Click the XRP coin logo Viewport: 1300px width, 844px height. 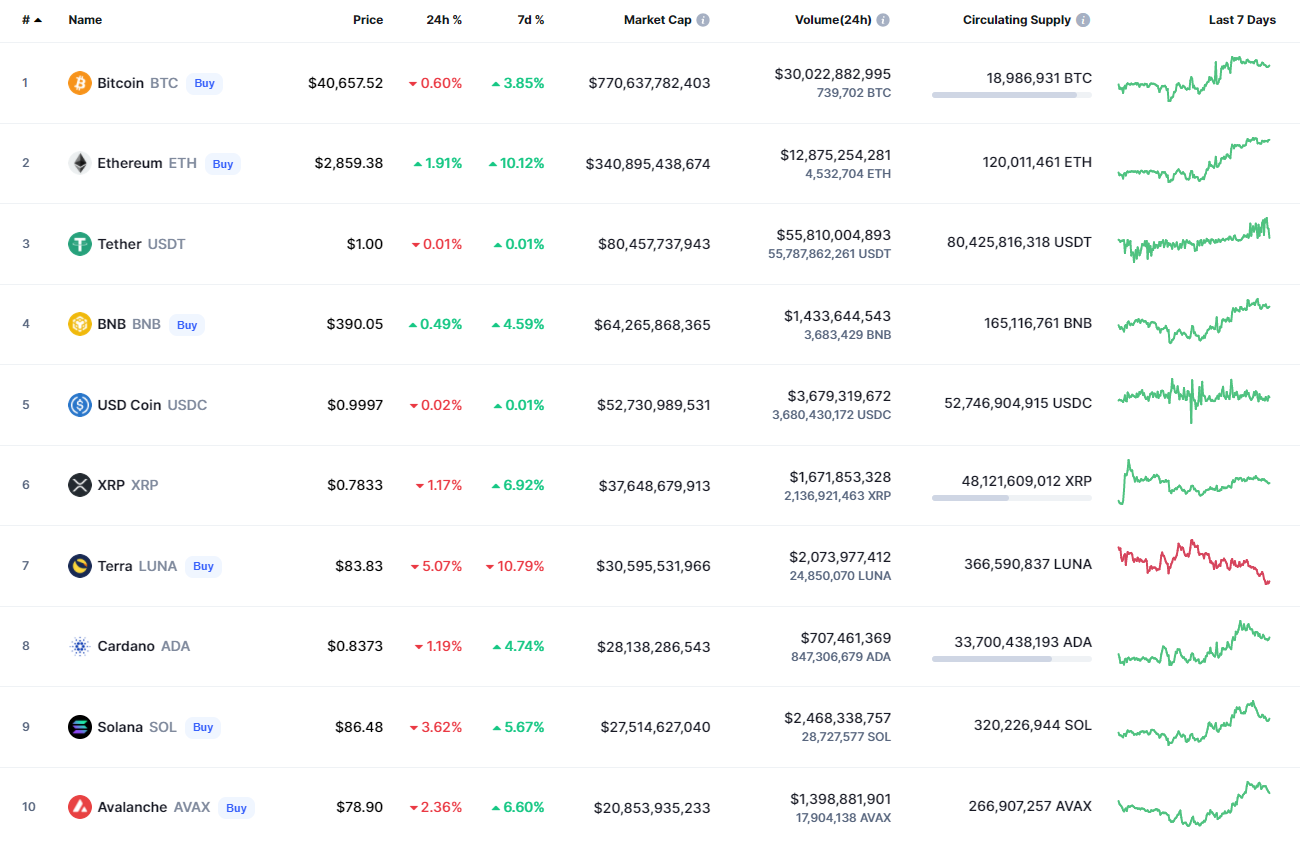(80, 485)
